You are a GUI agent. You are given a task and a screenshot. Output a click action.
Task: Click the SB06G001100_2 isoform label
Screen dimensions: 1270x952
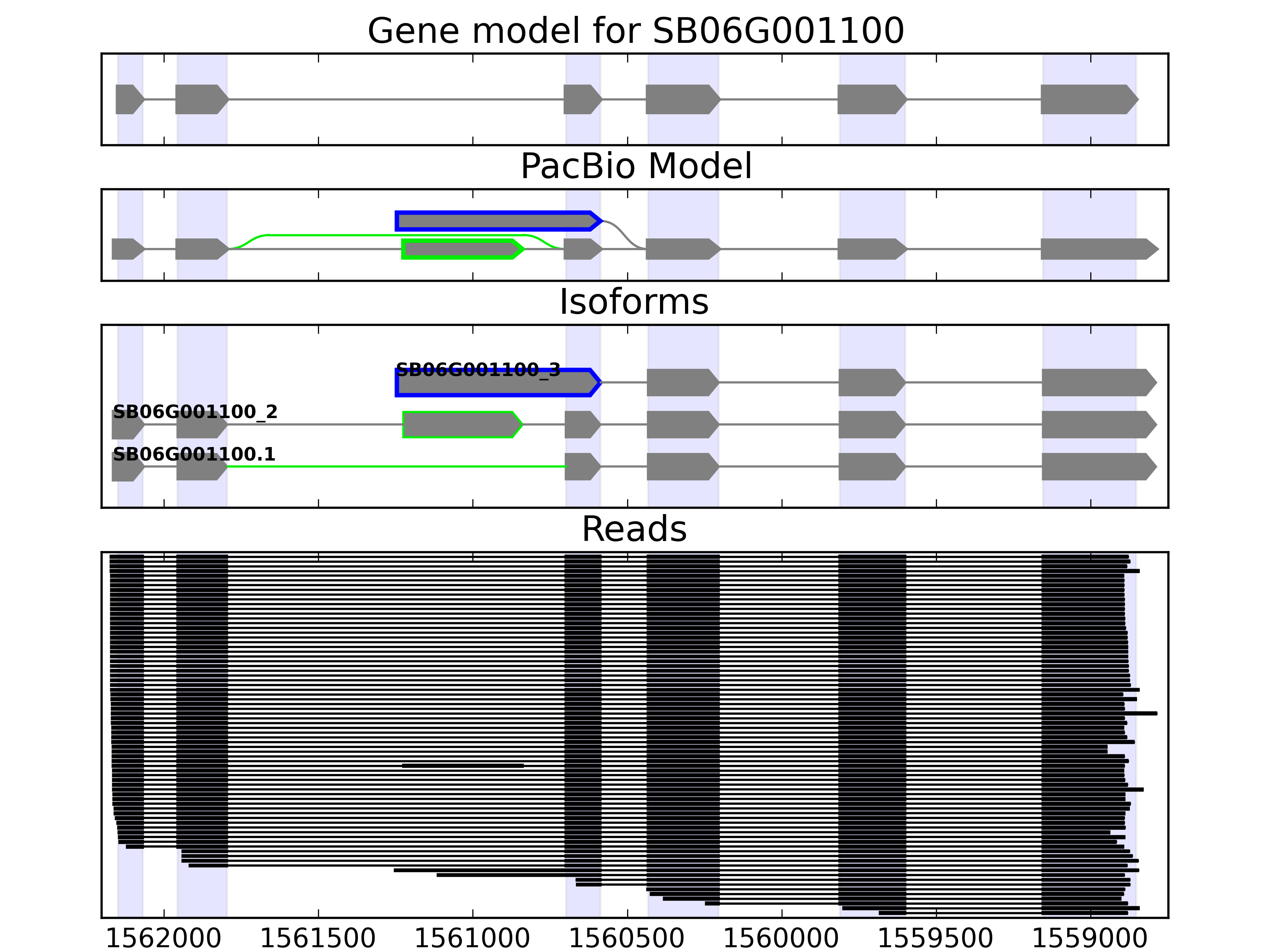[x=195, y=412]
